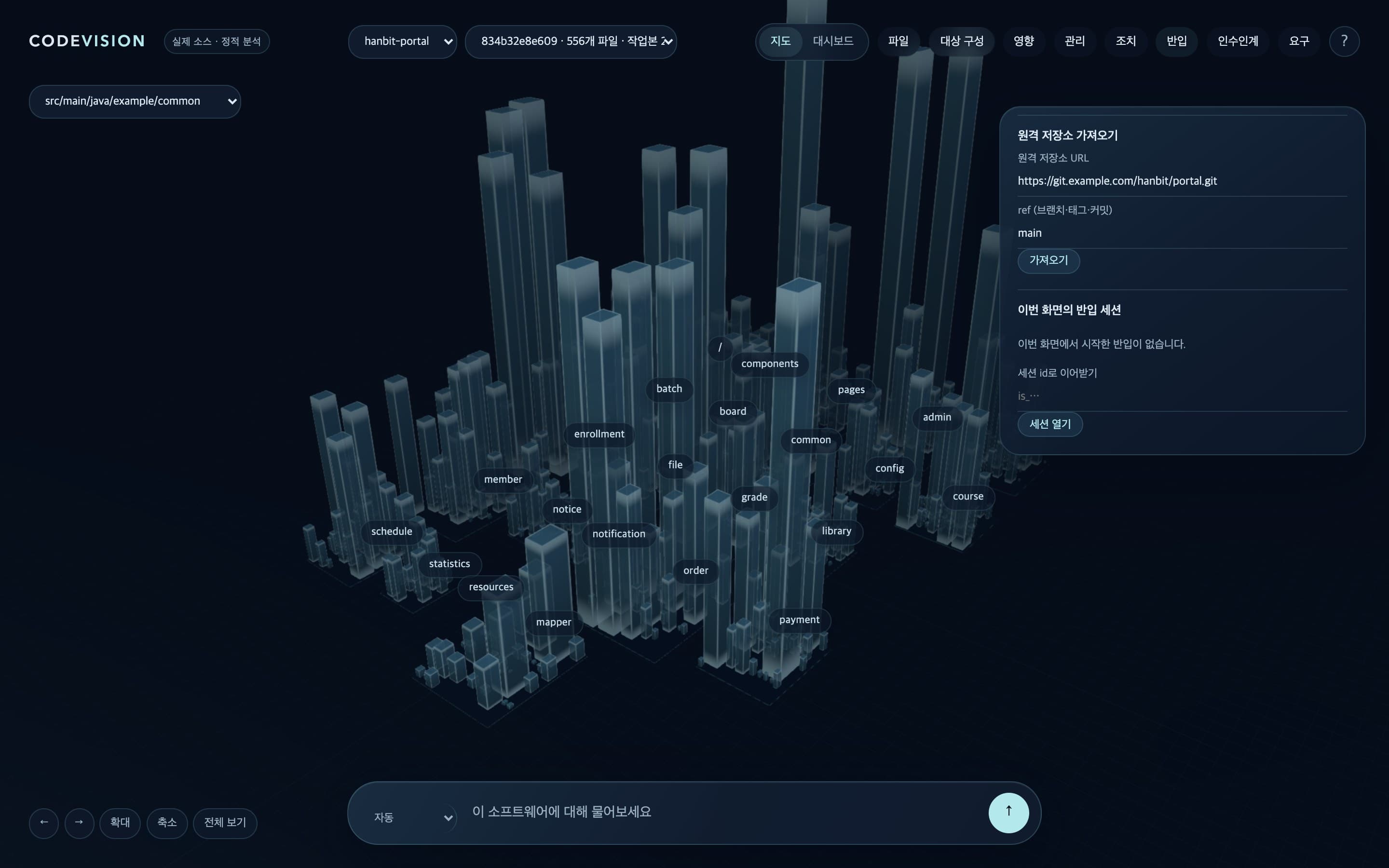The image size is (1389, 868).
Task: Open the 인수인계 tab
Action: pos(1238,41)
